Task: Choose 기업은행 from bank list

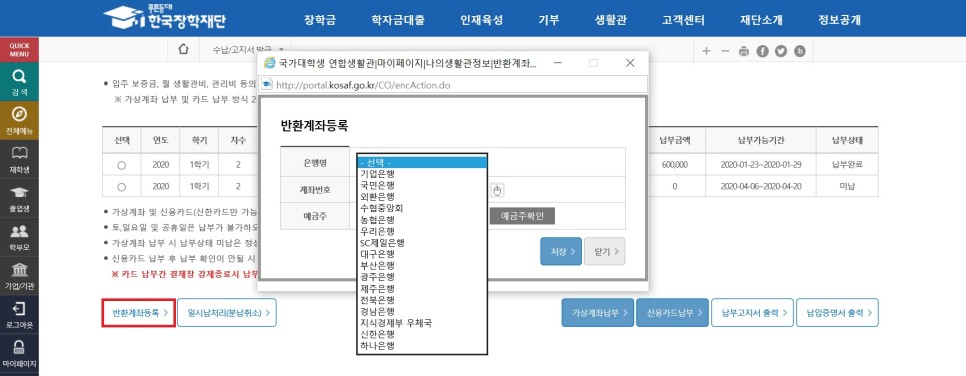Action: [x=422, y=174]
